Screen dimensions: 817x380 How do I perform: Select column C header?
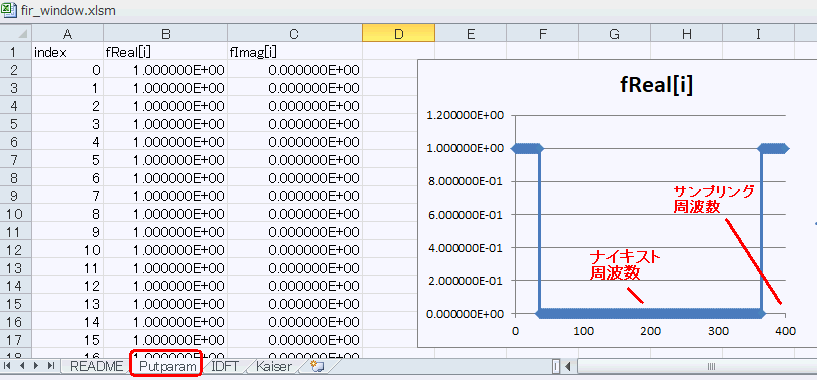click(294, 34)
